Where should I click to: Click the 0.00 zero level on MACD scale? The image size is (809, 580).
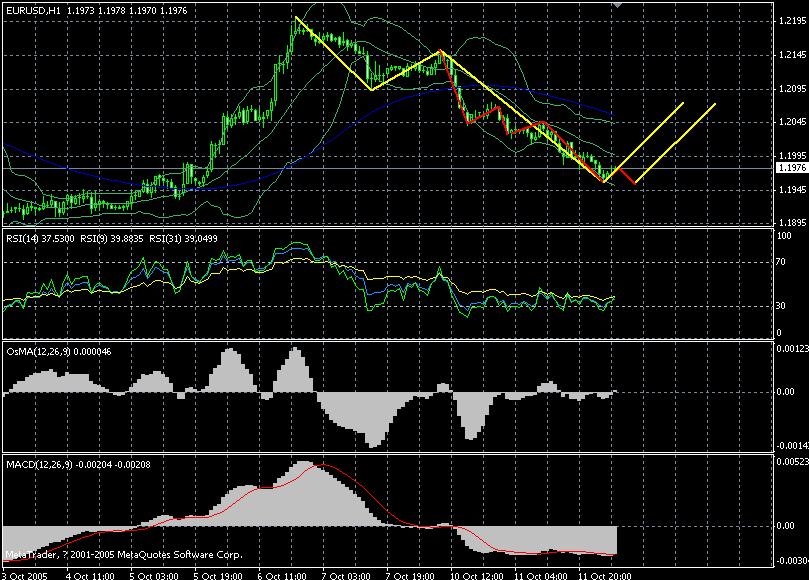pyautogui.click(x=785, y=526)
